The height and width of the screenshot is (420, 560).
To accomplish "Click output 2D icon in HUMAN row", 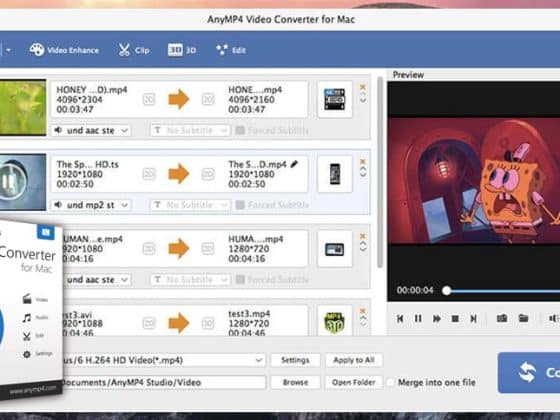I will point(208,249).
